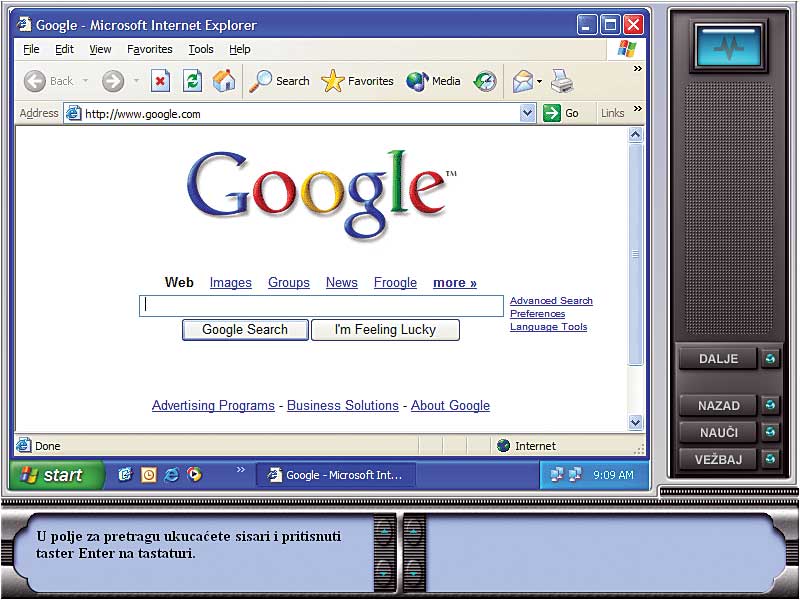Click the Stop loading icon

(160, 81)
